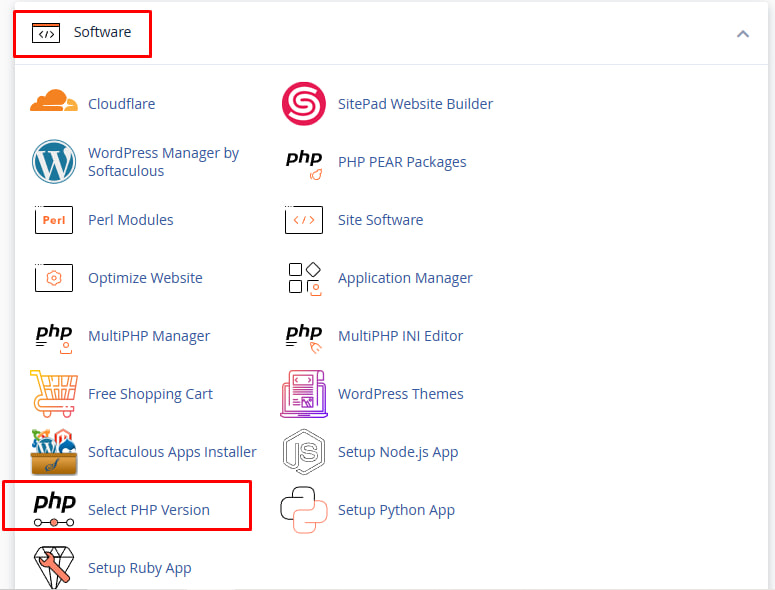Open Application Manager link
The height and width of the screenshot is (590, 775).
tap(405, 278)
